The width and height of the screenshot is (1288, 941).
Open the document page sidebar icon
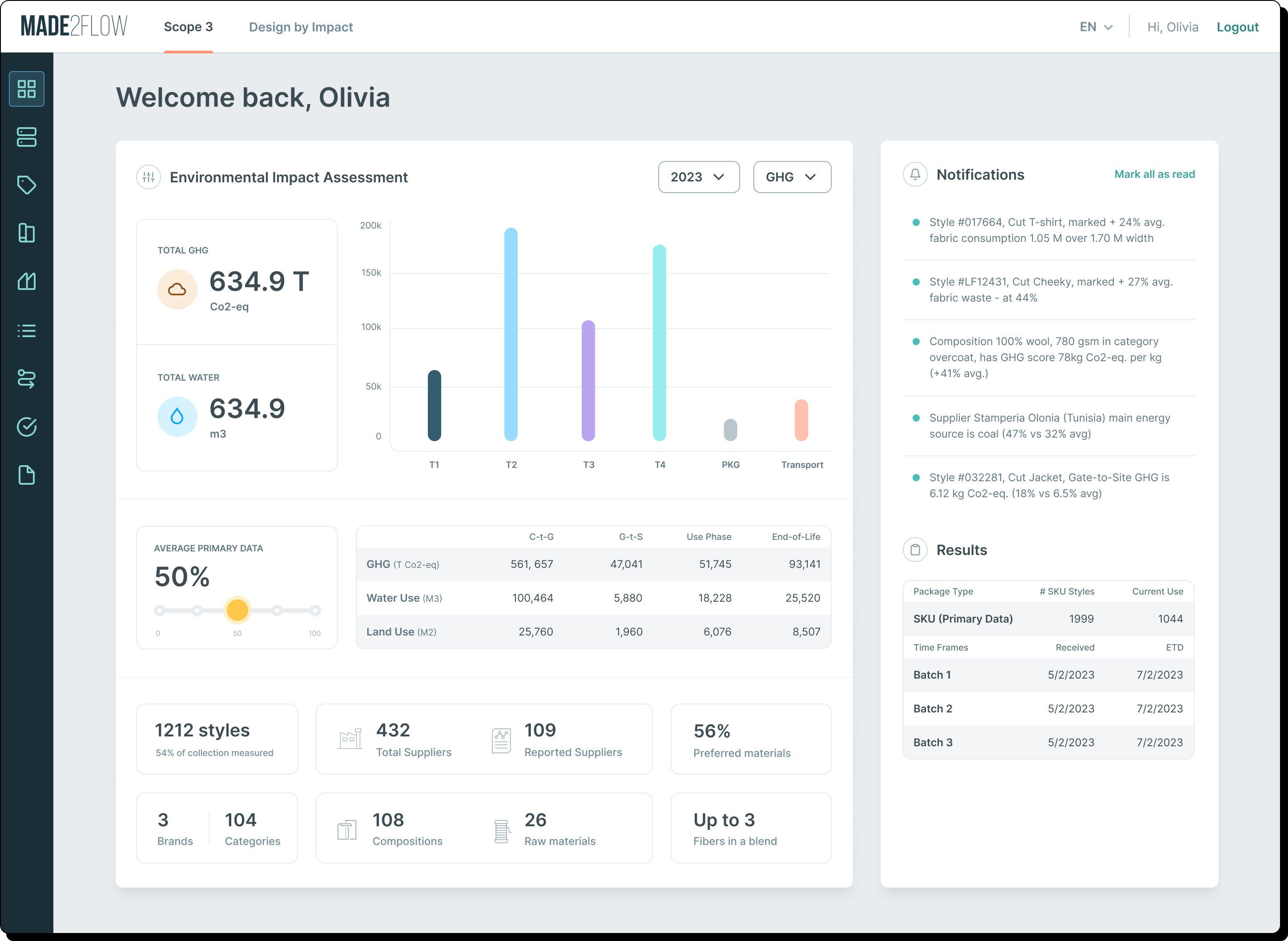[26, 475]
